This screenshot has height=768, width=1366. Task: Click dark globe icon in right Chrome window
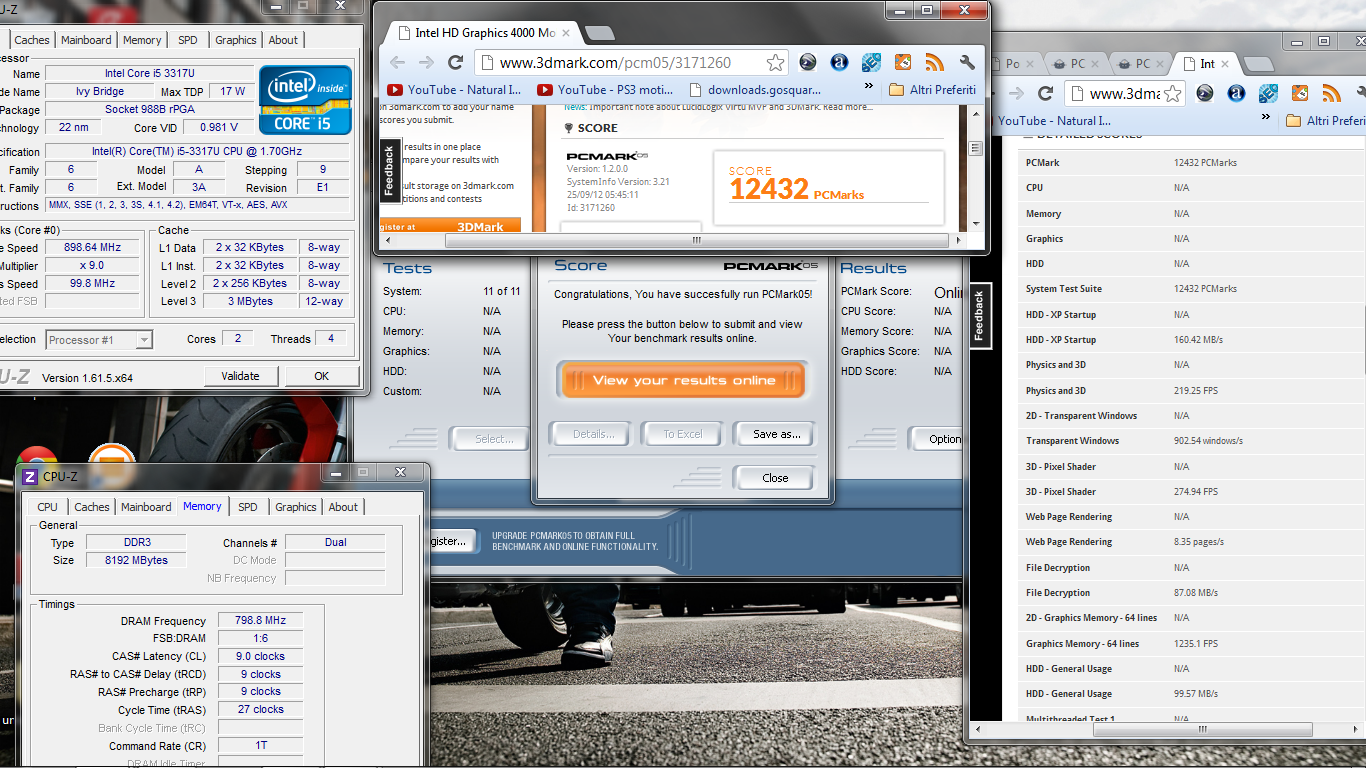click(1205, 93)
